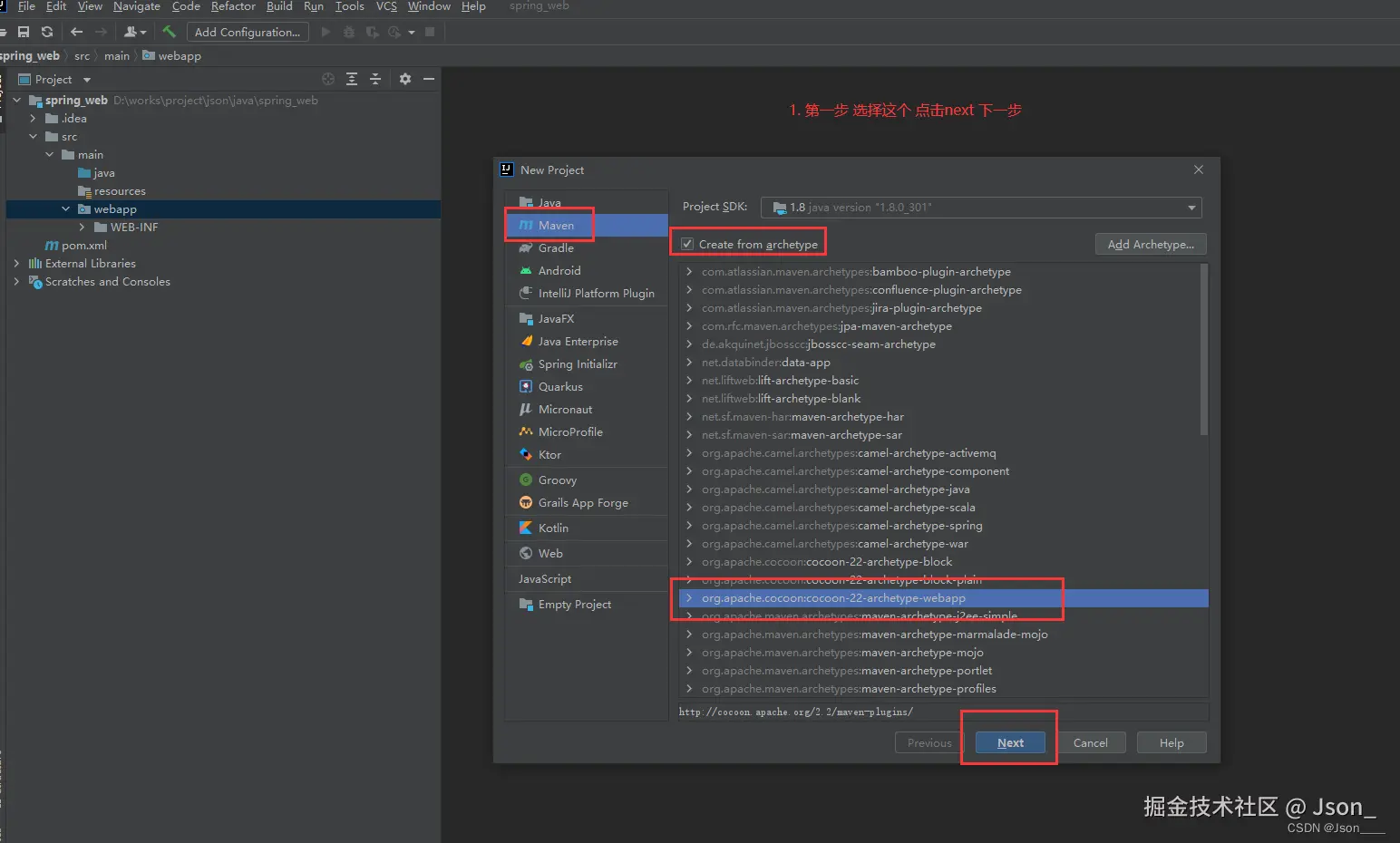Click the Help button in dialog
This screenshot has height=843, width=1400.
(1172, 742)
